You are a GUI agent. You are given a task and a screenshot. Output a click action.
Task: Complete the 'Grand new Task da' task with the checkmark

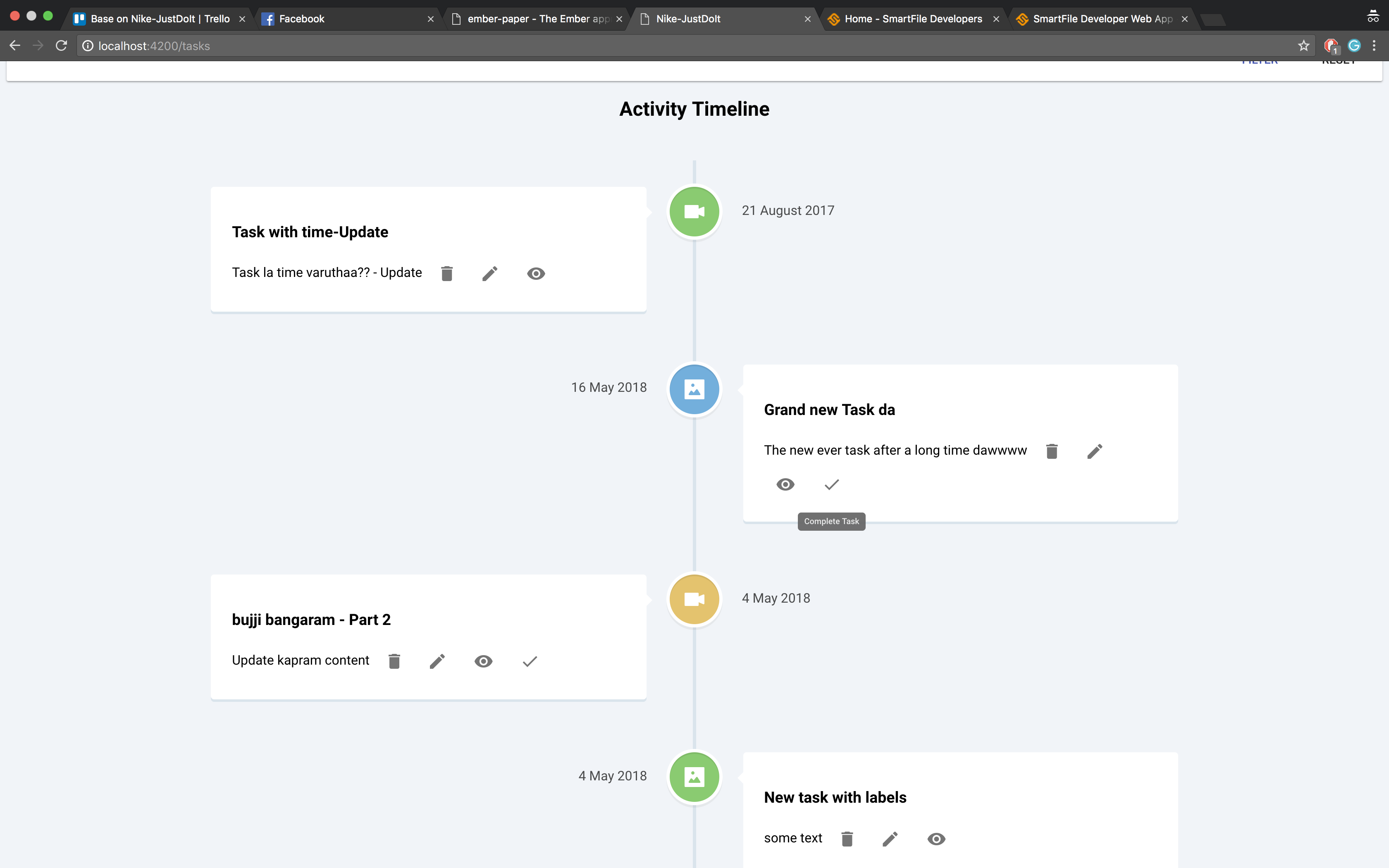(831, 485)
